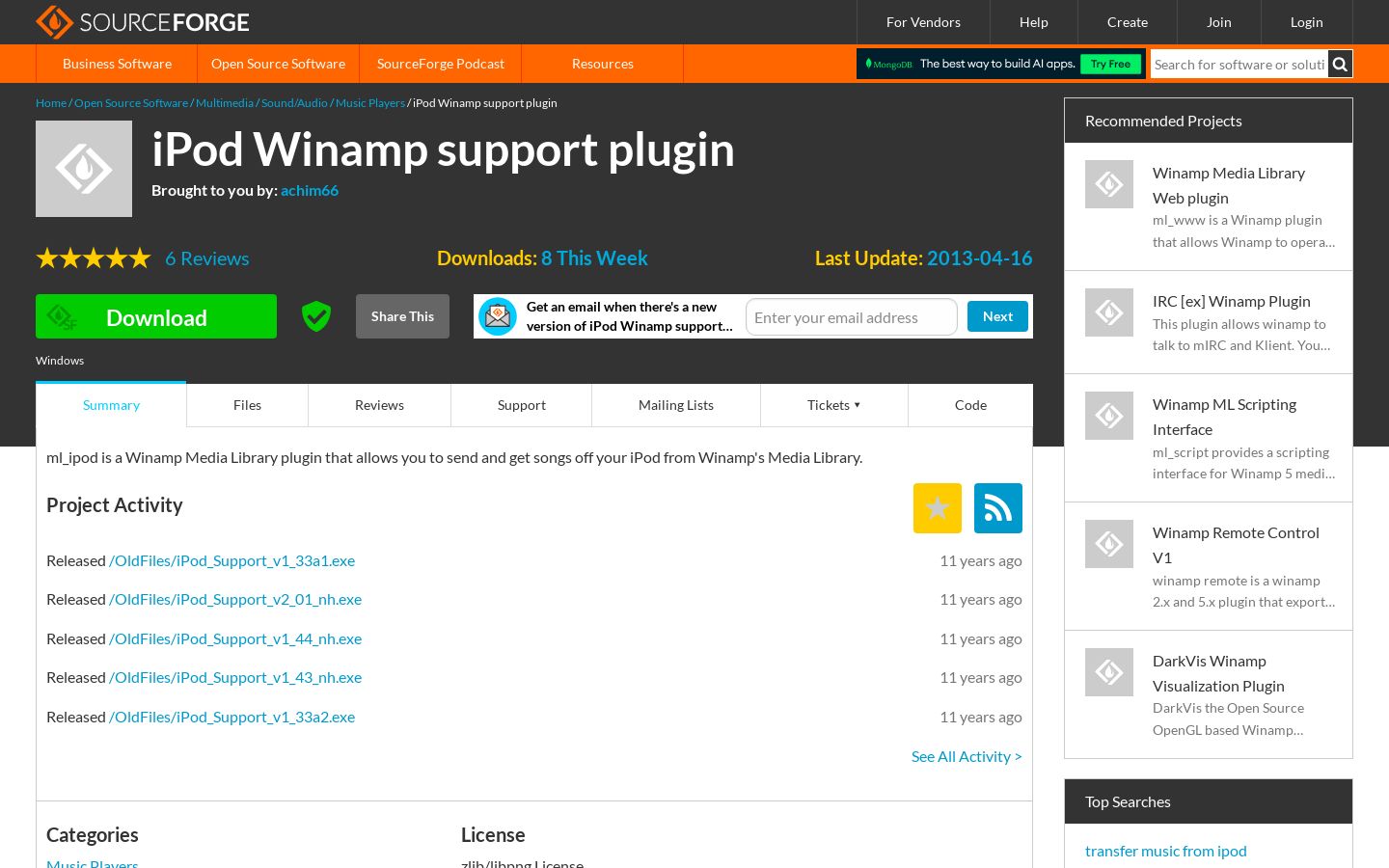Image resolution: width=1389 pixels, height=868 pixels.
Task: Click the DarkVis Winamp Visualization Plugin icon
Action: [1109, 672]
